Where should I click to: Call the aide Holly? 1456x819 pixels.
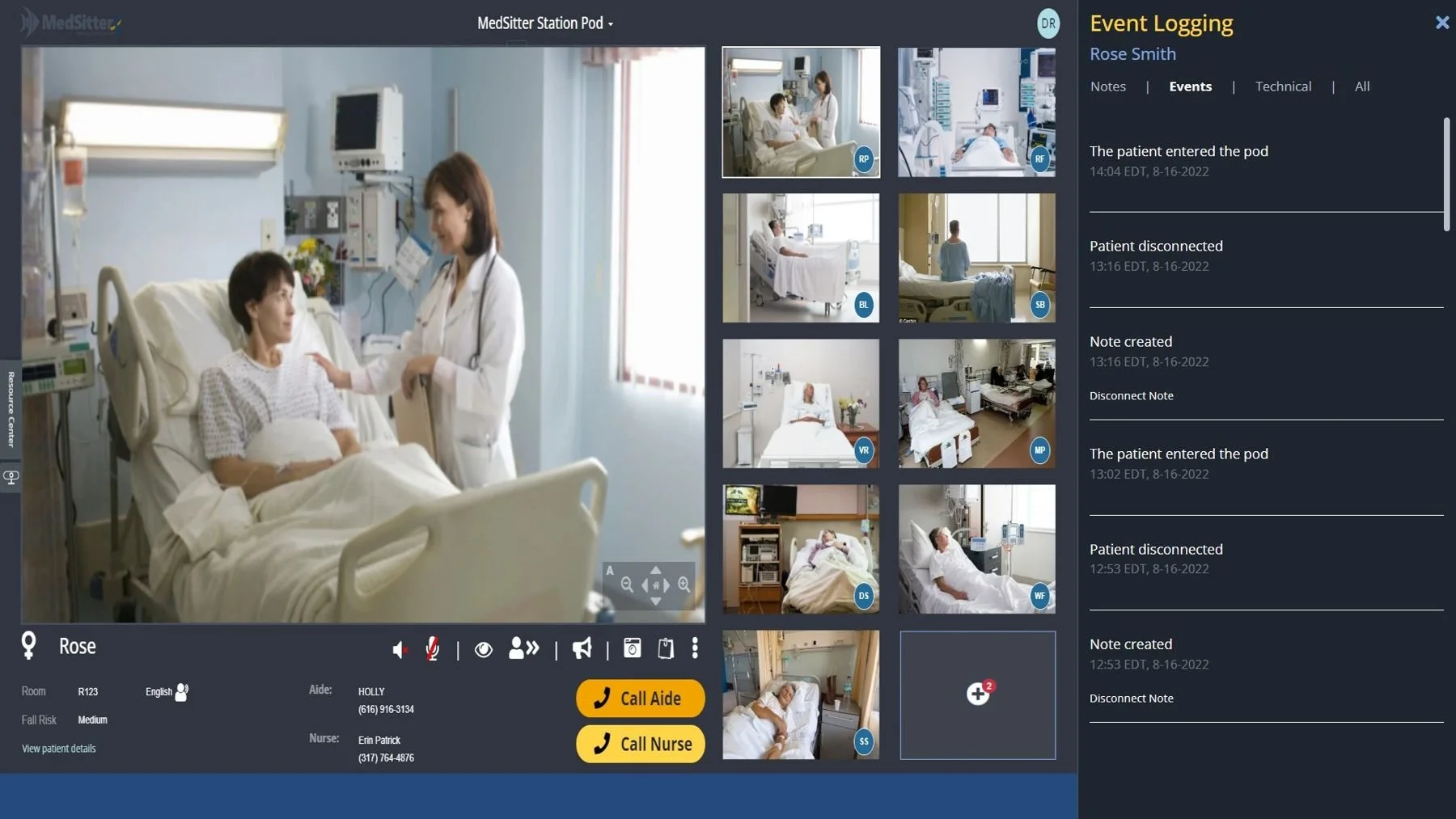(x=640, y=699)
